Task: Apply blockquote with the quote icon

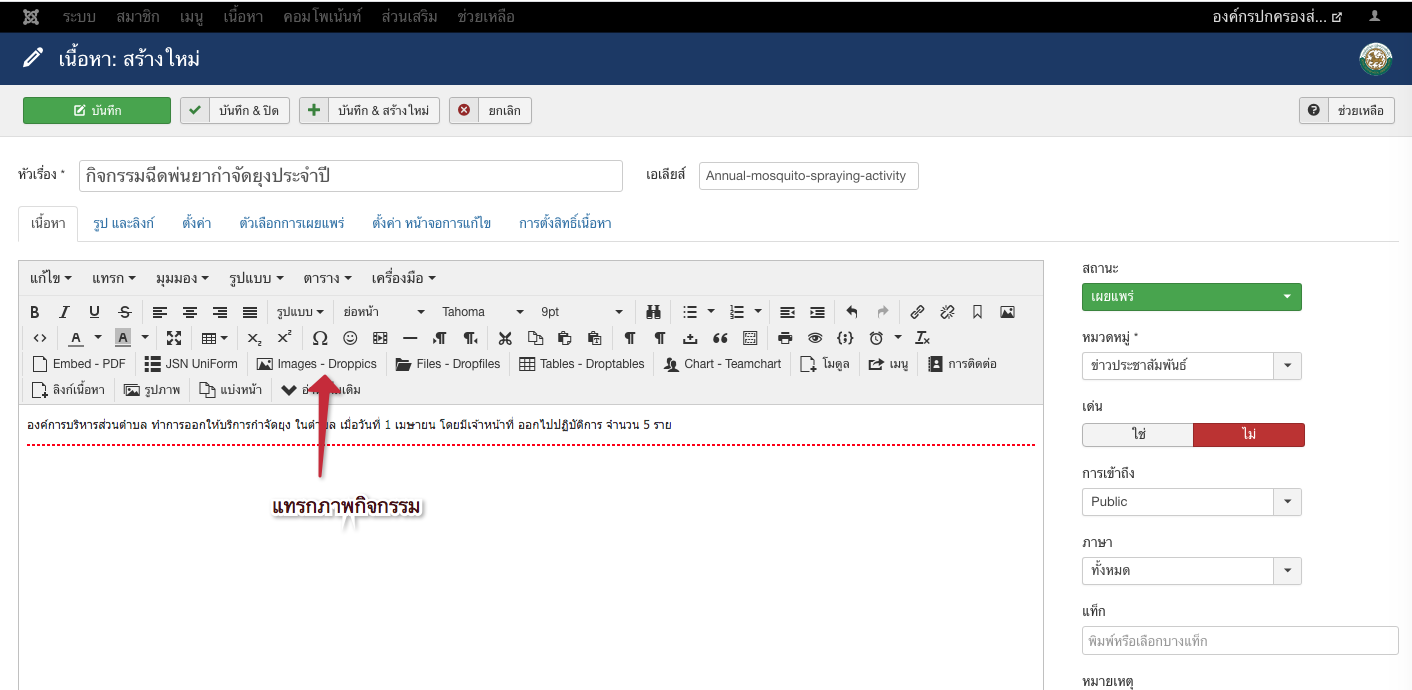Action: point(720,338)
